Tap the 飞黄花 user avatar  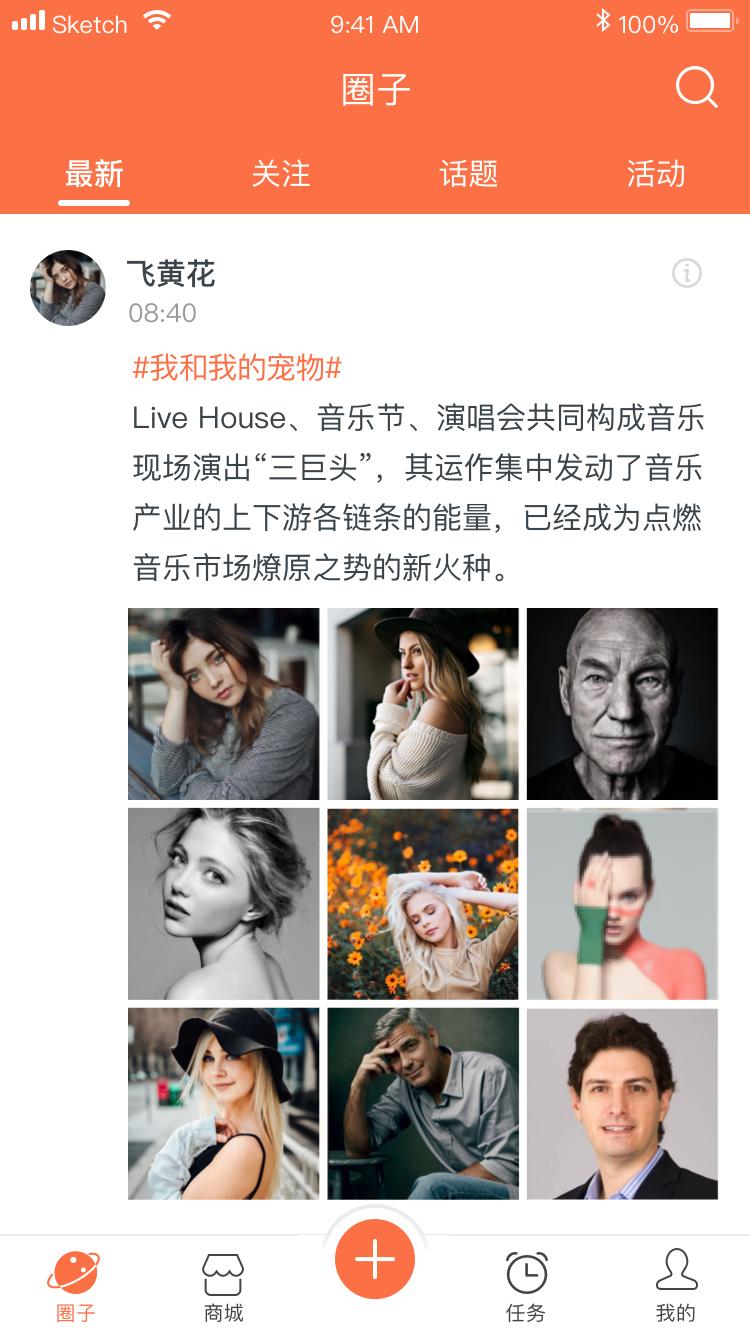68,288
